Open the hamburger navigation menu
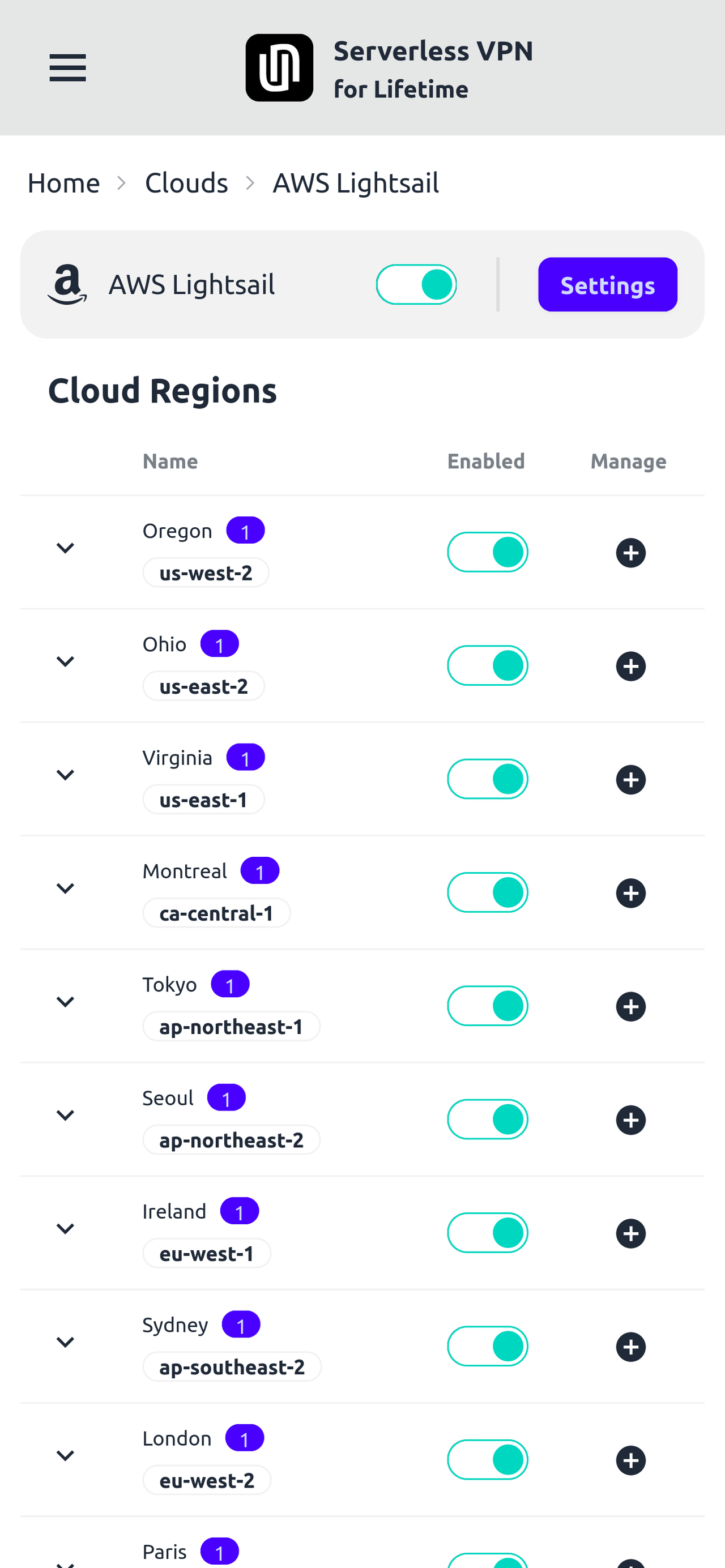 tap(67, 67)
